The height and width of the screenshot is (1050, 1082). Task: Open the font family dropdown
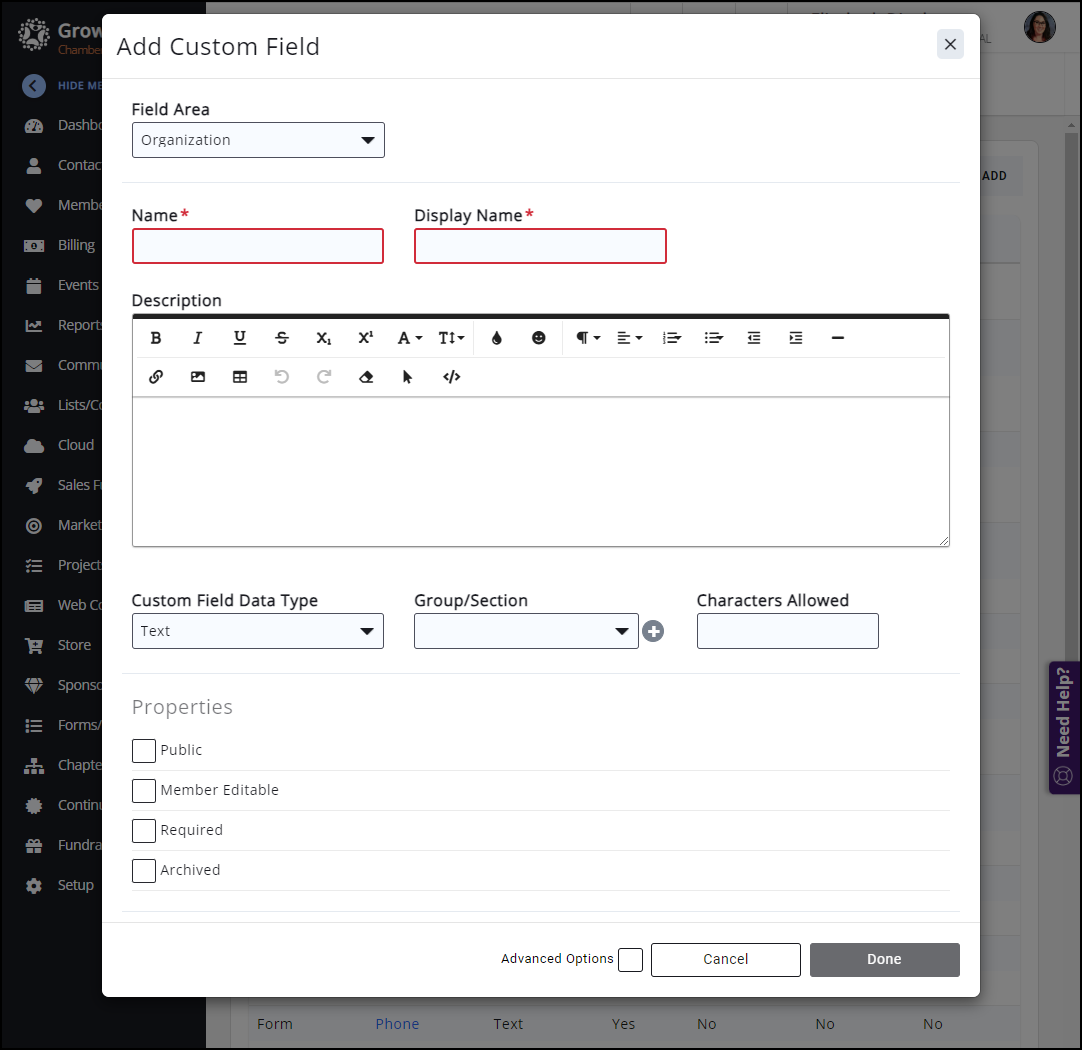point(409,338)
